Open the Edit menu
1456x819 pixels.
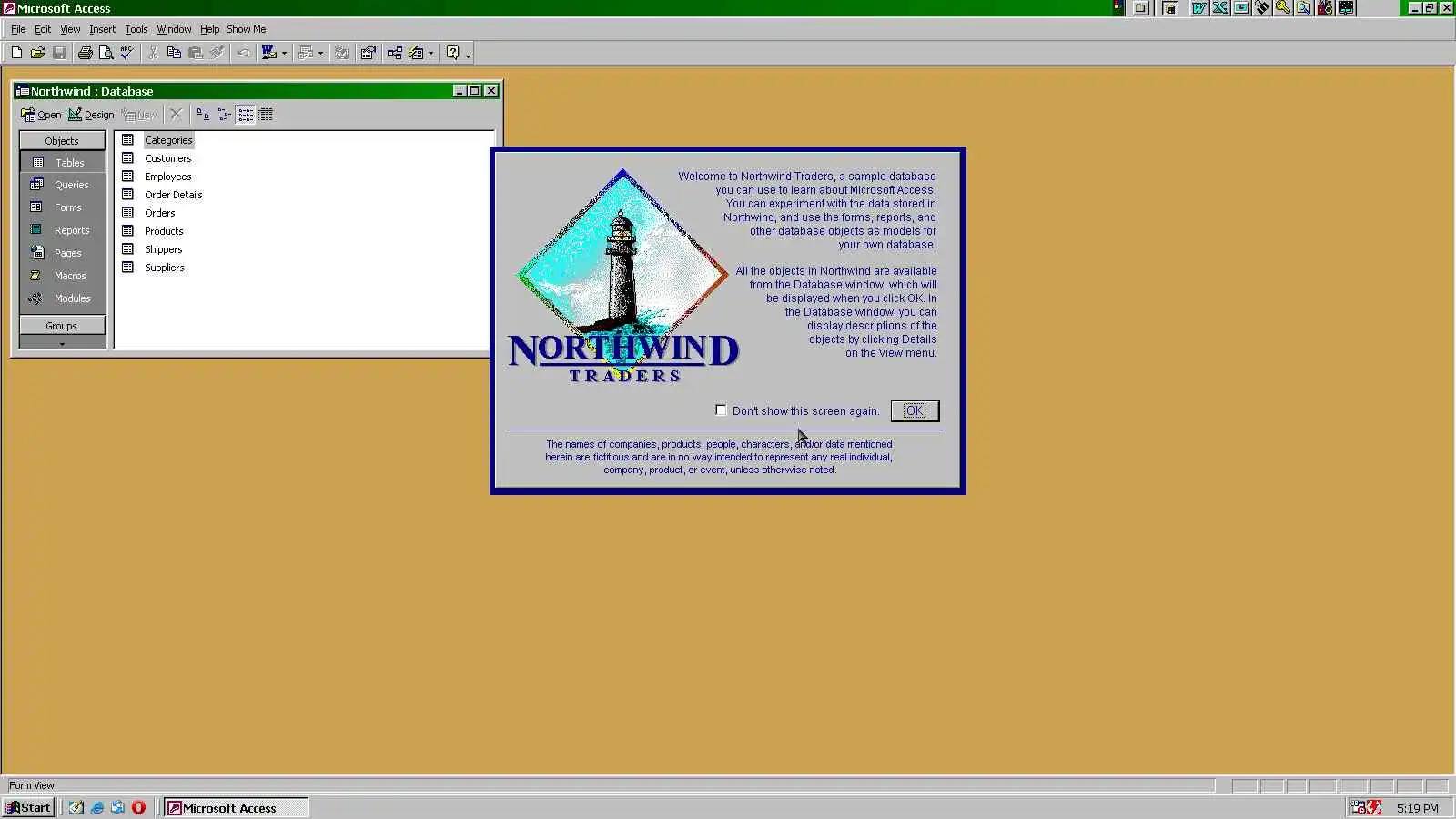[x=43, y=29]
